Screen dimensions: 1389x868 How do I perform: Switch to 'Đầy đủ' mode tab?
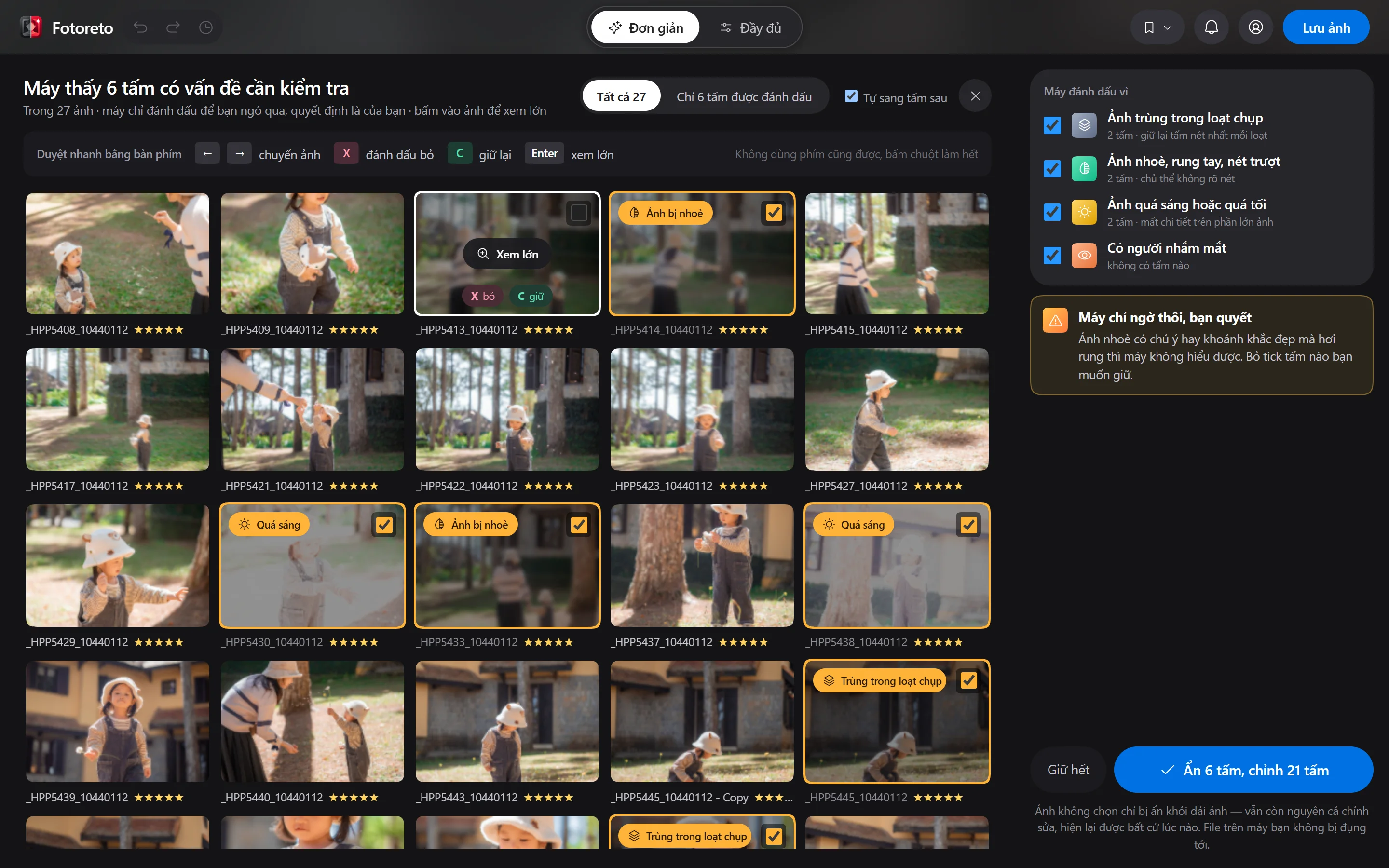[x=750, y=27]
